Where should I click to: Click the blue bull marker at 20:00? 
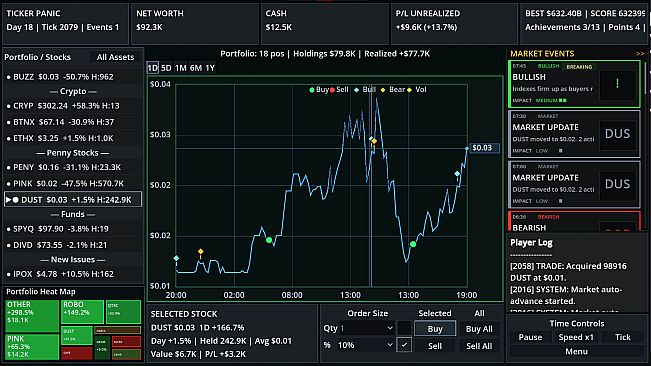[176, 258]
